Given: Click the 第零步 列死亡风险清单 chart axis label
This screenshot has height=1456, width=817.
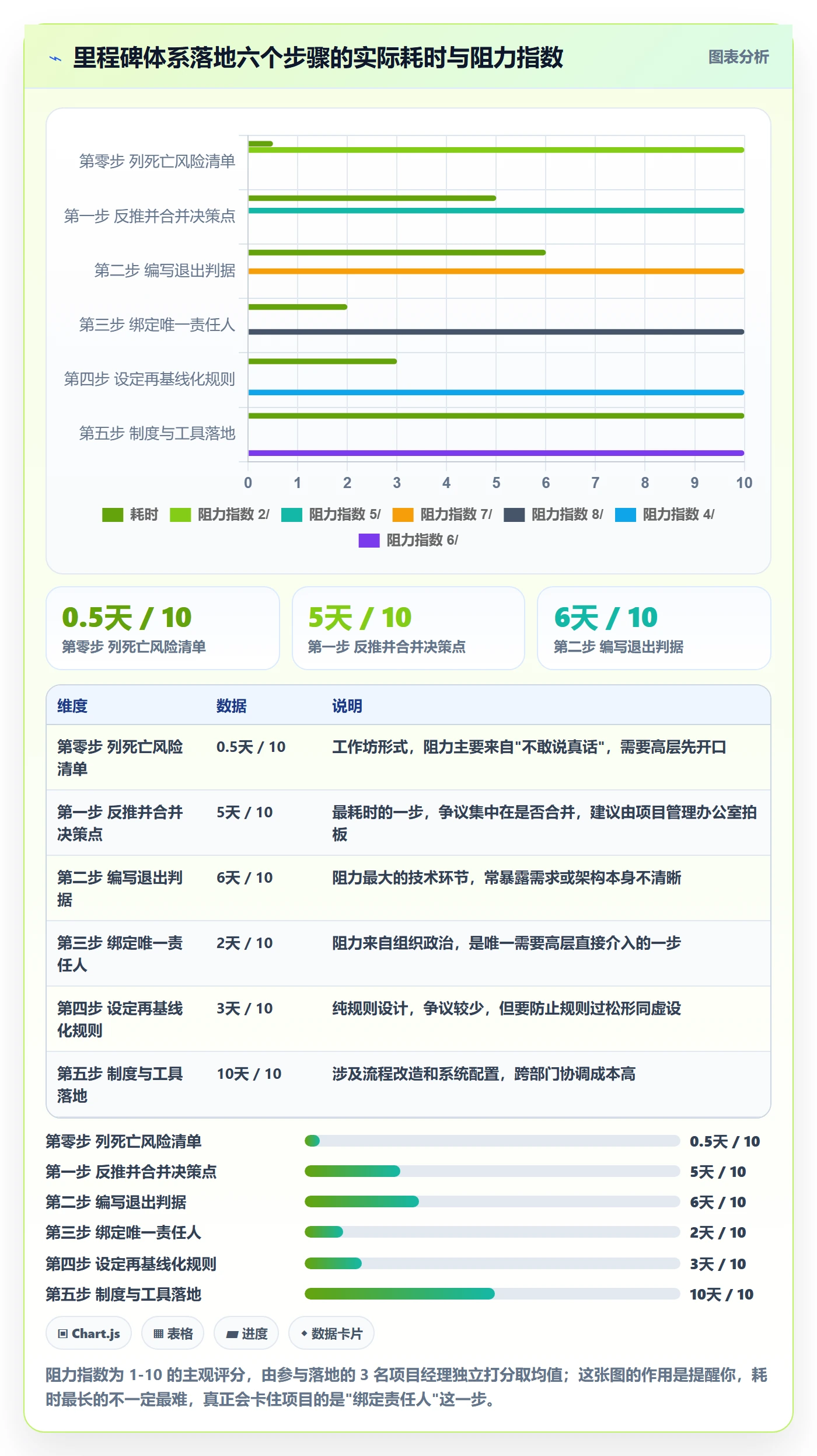Looking at the screenshot, I should click(x=157, y=161).
